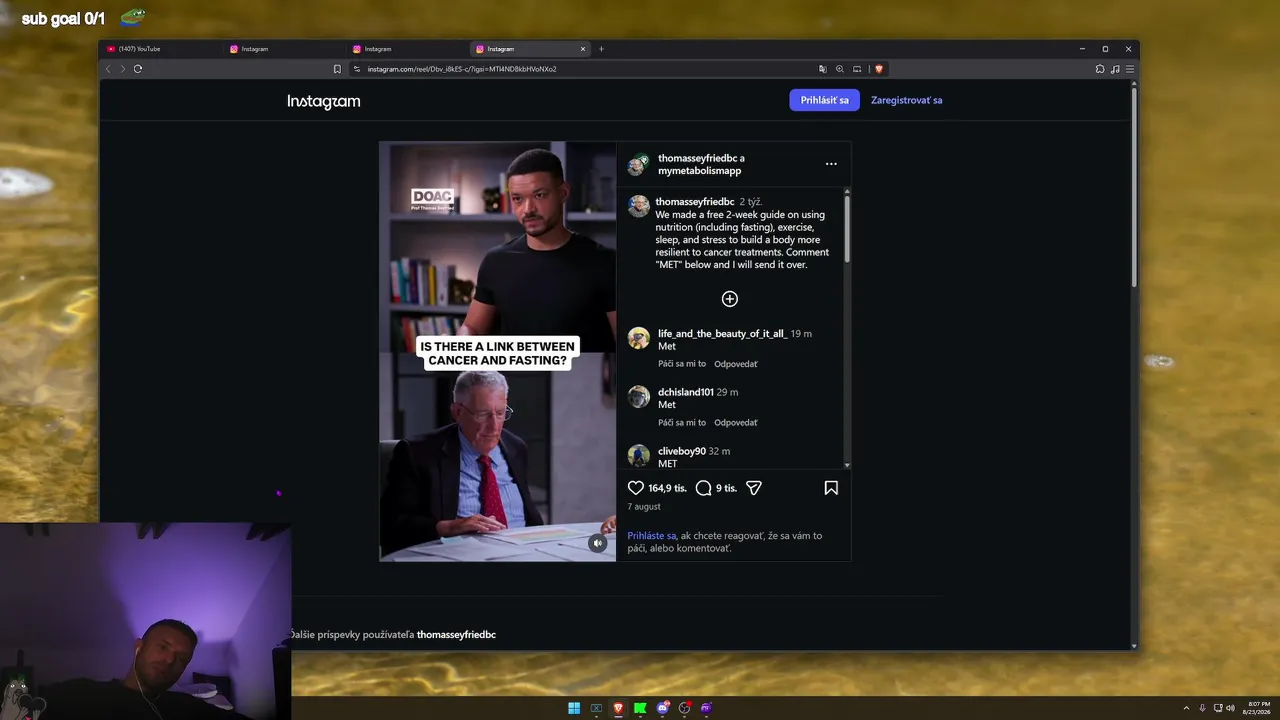
Task: Reply to life_and_the_beauty_of_it_all_'s comment
Action: click(736, 364)
